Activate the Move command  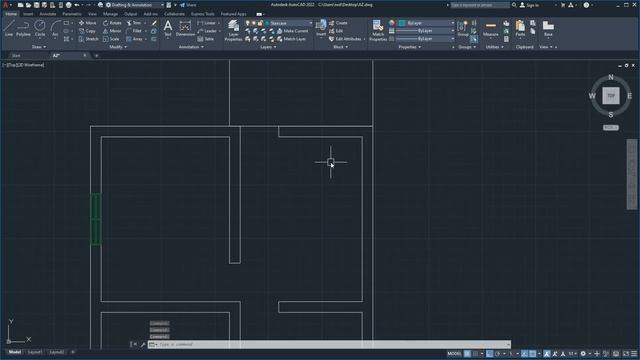click(x=87, y=23)
